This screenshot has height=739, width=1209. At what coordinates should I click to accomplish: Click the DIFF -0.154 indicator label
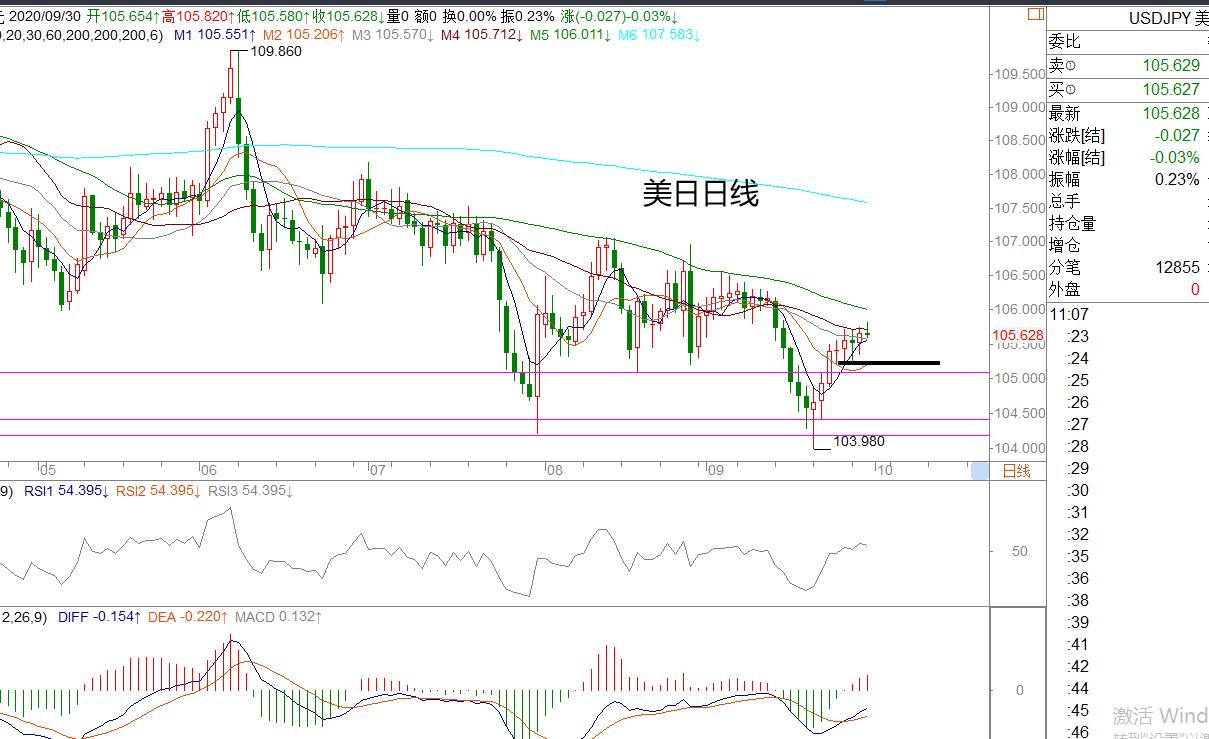(98, 618)
